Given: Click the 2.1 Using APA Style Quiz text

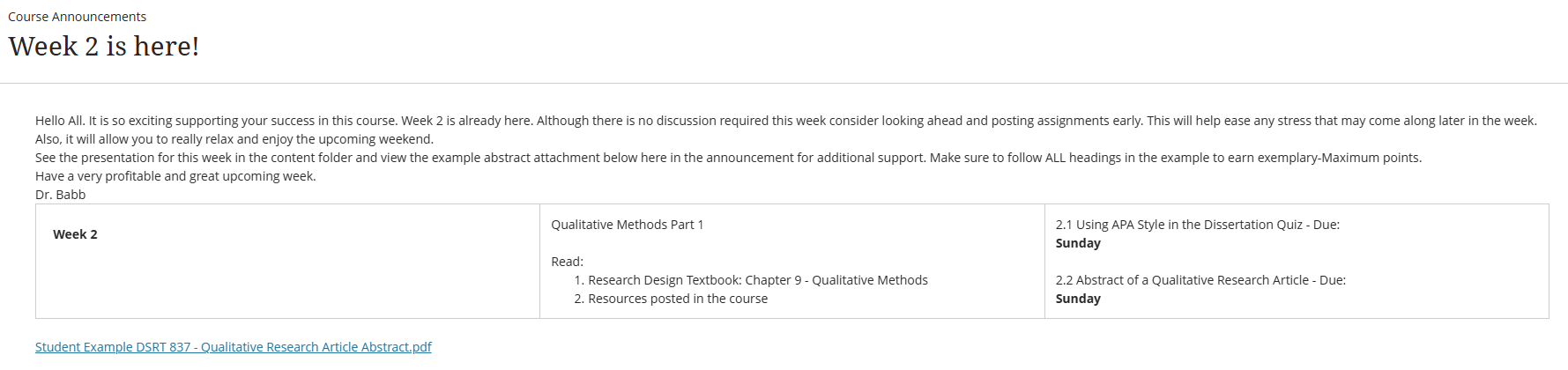Looking at the screenshot, I should [1198, 225].
